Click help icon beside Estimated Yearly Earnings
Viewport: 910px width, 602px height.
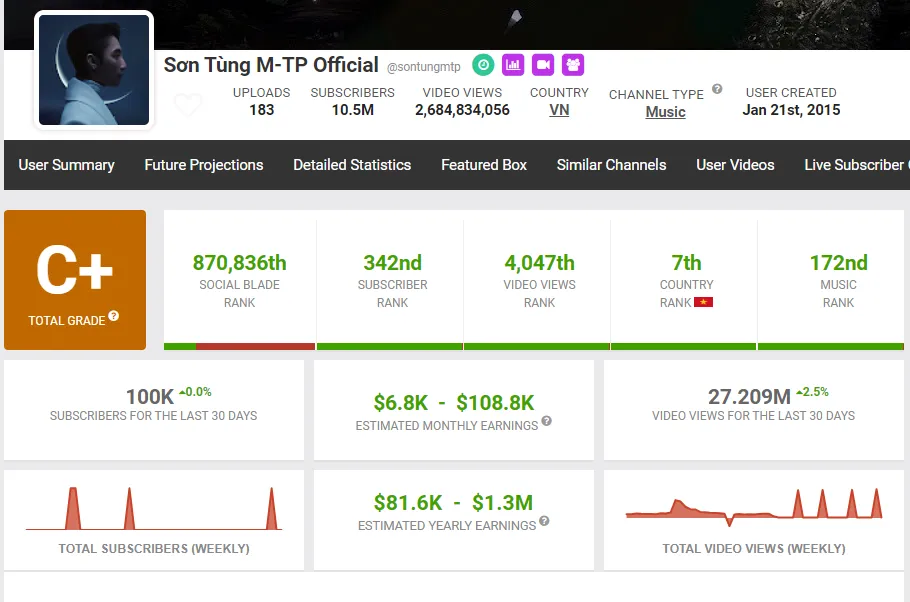pos(544,522)
